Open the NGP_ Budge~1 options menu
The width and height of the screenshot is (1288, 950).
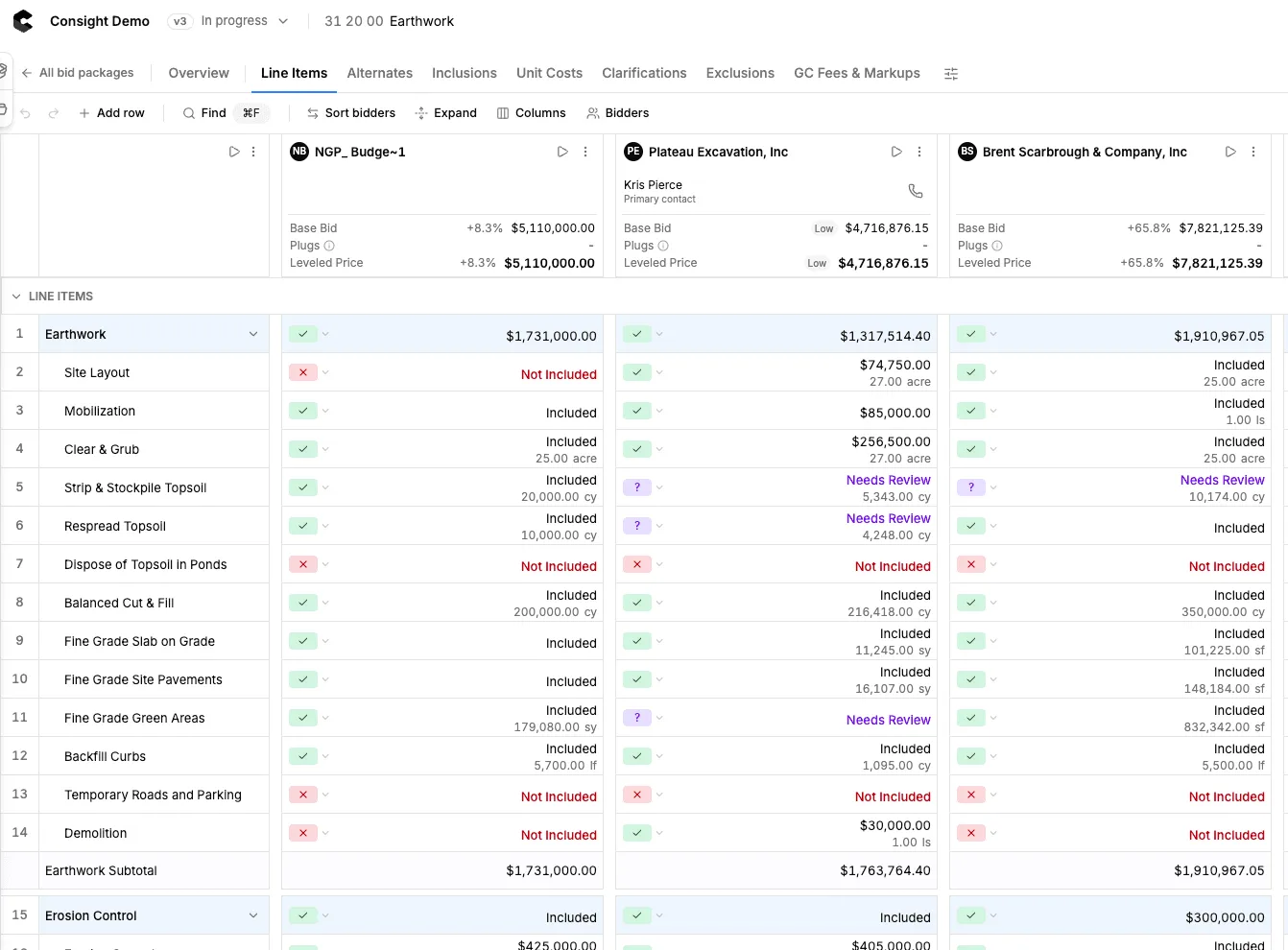tap(585, 152)
